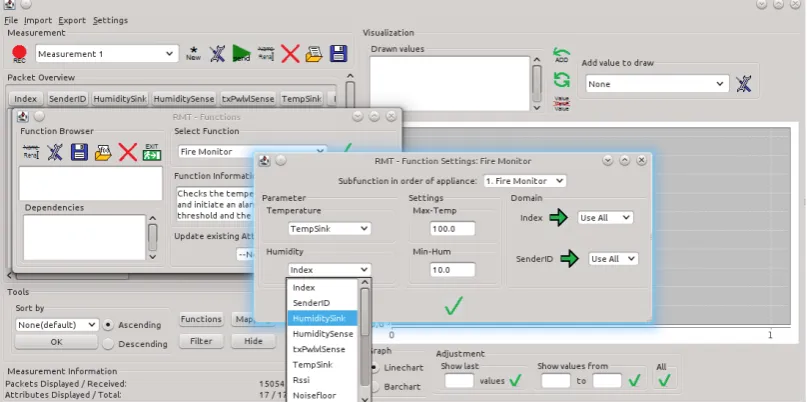Click the All green checkmark
This screenshot has height=402, width=807.
point(664,380)
